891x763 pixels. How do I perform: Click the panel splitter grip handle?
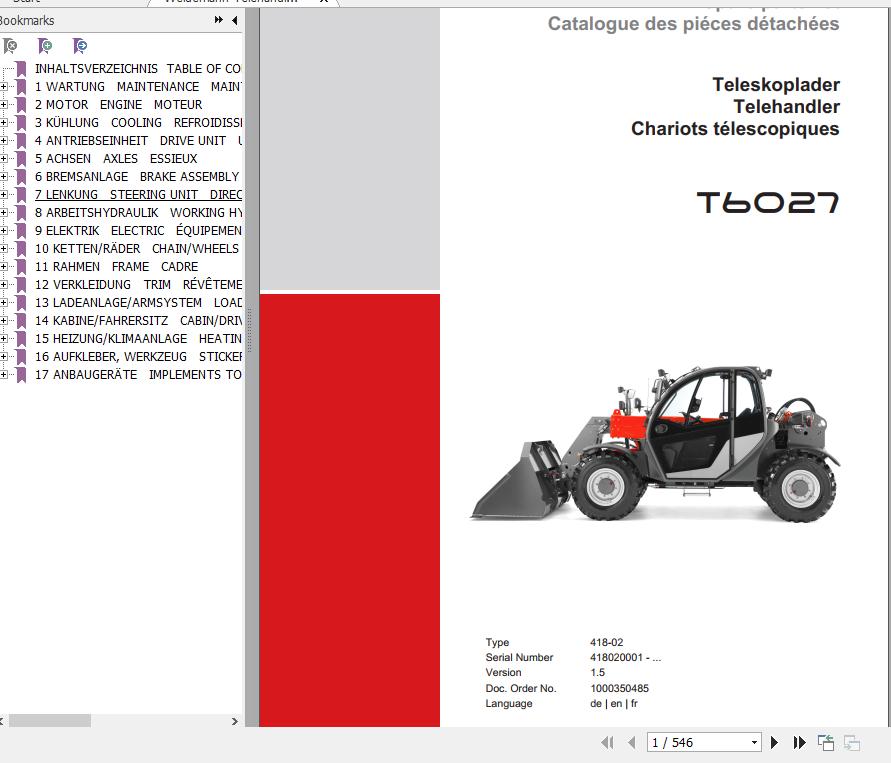pyautogui.click(x=249, y=331)
